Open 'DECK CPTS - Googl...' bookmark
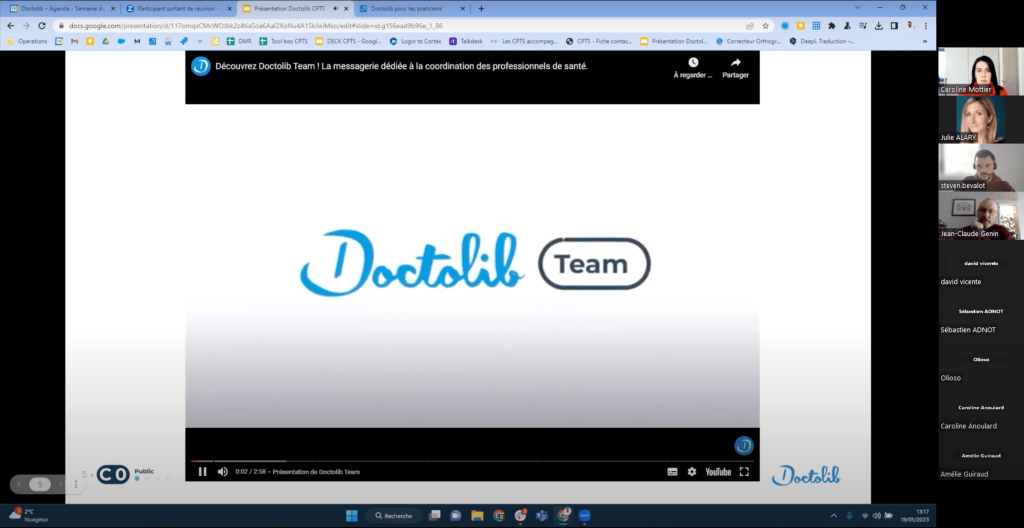 click(349, 41)
